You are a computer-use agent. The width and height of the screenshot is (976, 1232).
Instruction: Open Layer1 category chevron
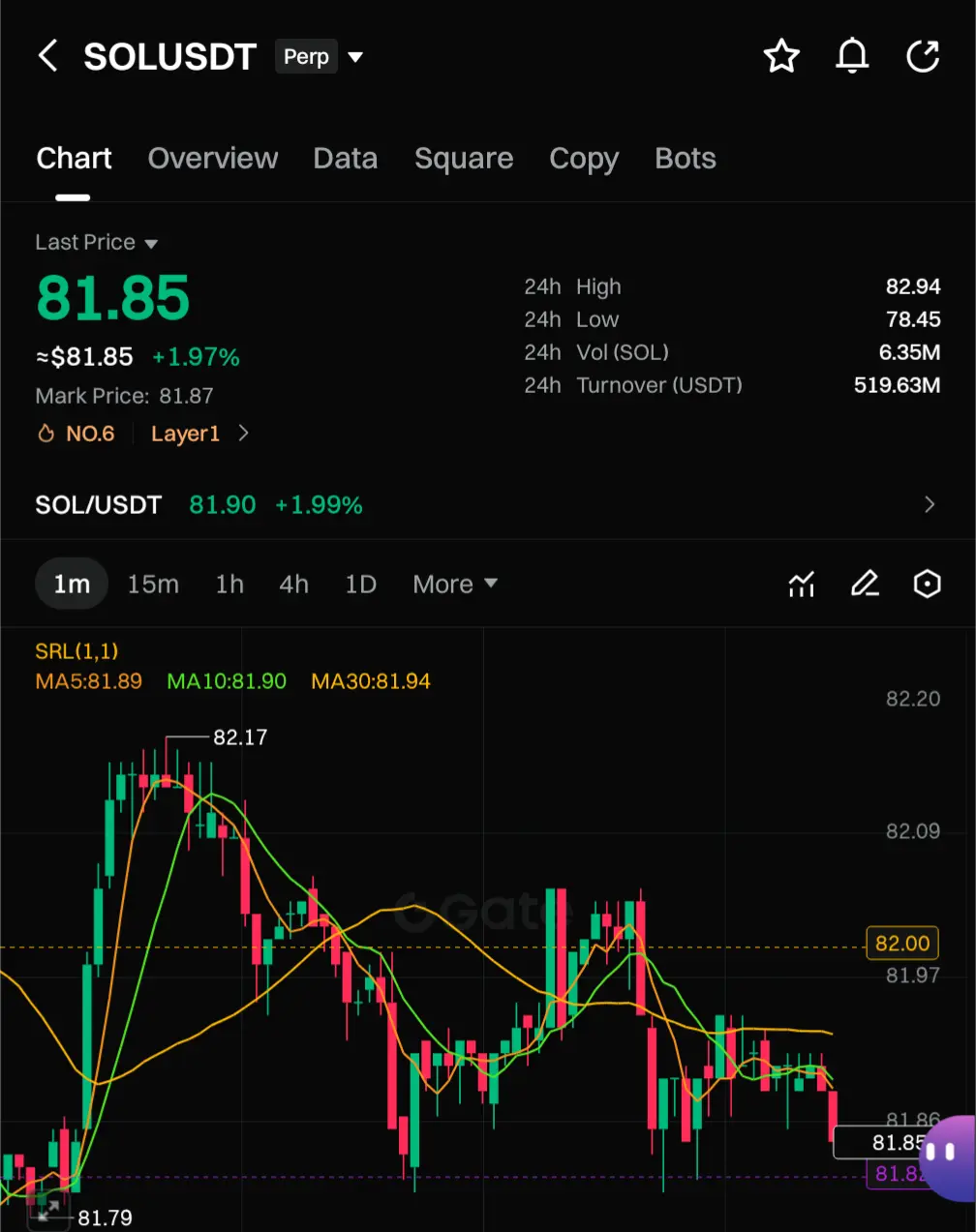click(244, 434)
